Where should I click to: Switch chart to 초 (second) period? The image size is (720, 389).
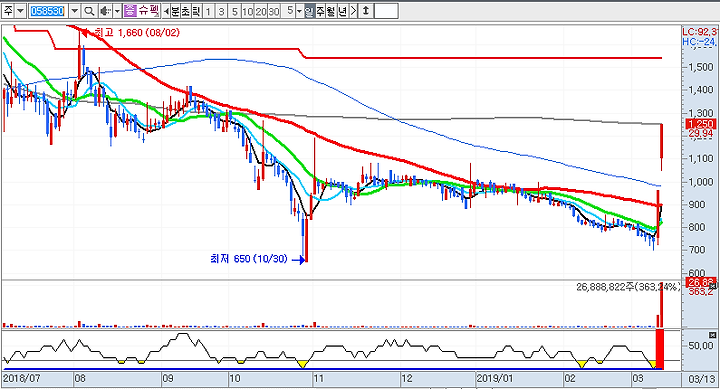click(x=186, y=11)
